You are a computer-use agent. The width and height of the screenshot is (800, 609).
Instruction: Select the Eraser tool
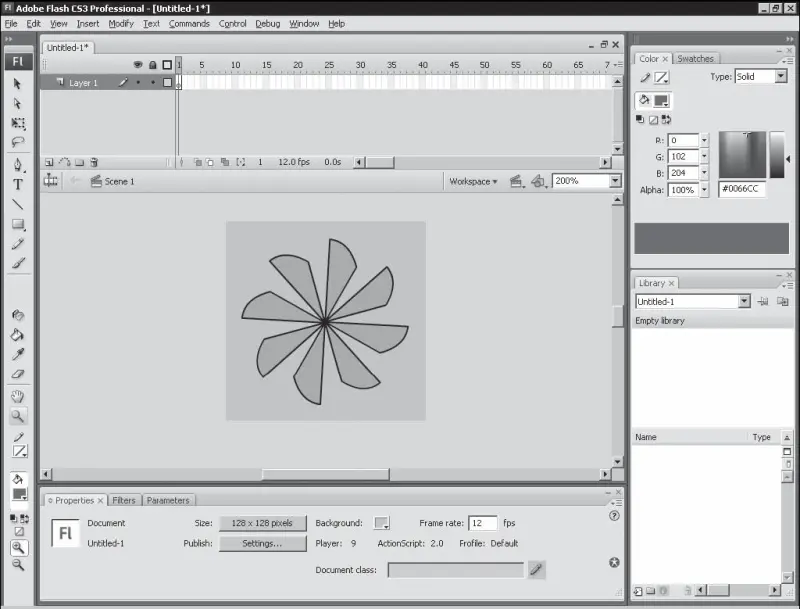tap(18, 374)
